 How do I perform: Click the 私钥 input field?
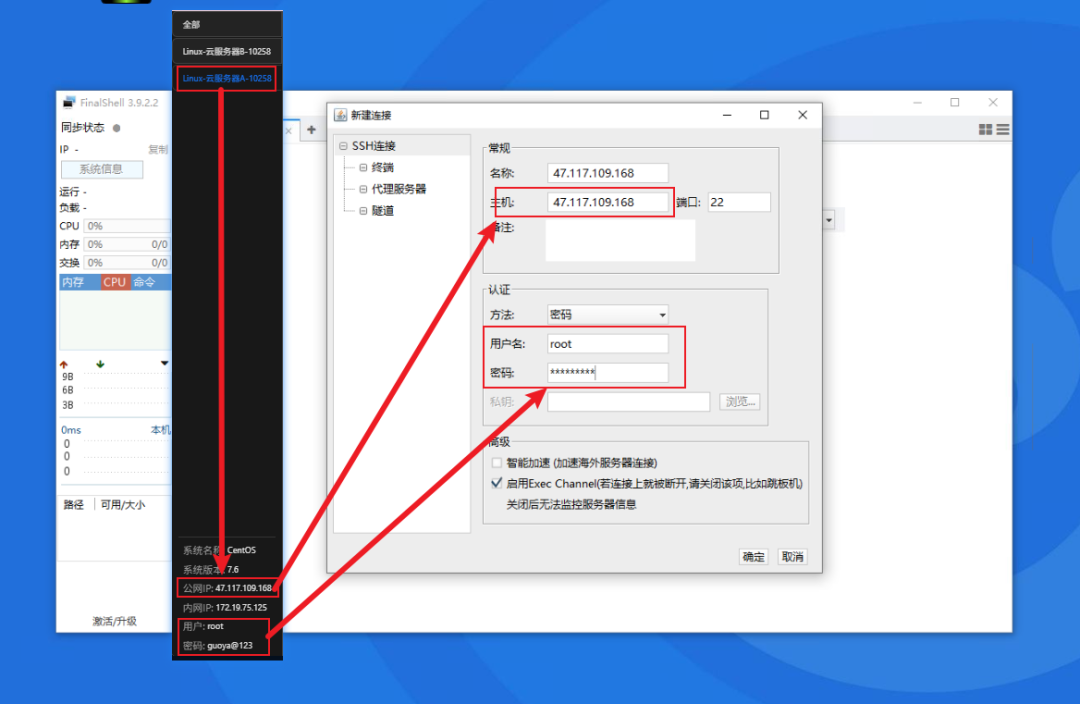click(x=628, y=402)
